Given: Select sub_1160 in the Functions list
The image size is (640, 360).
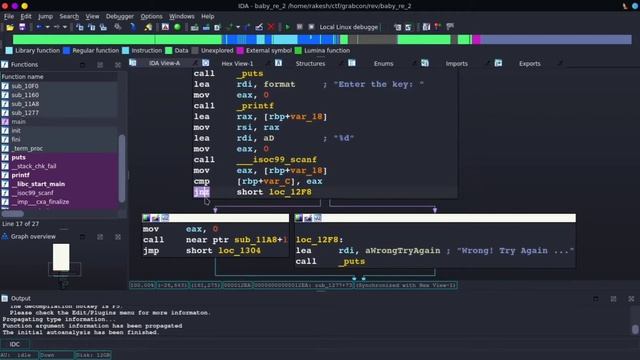Looking at the screenshot, I should [x=59, y=95].
